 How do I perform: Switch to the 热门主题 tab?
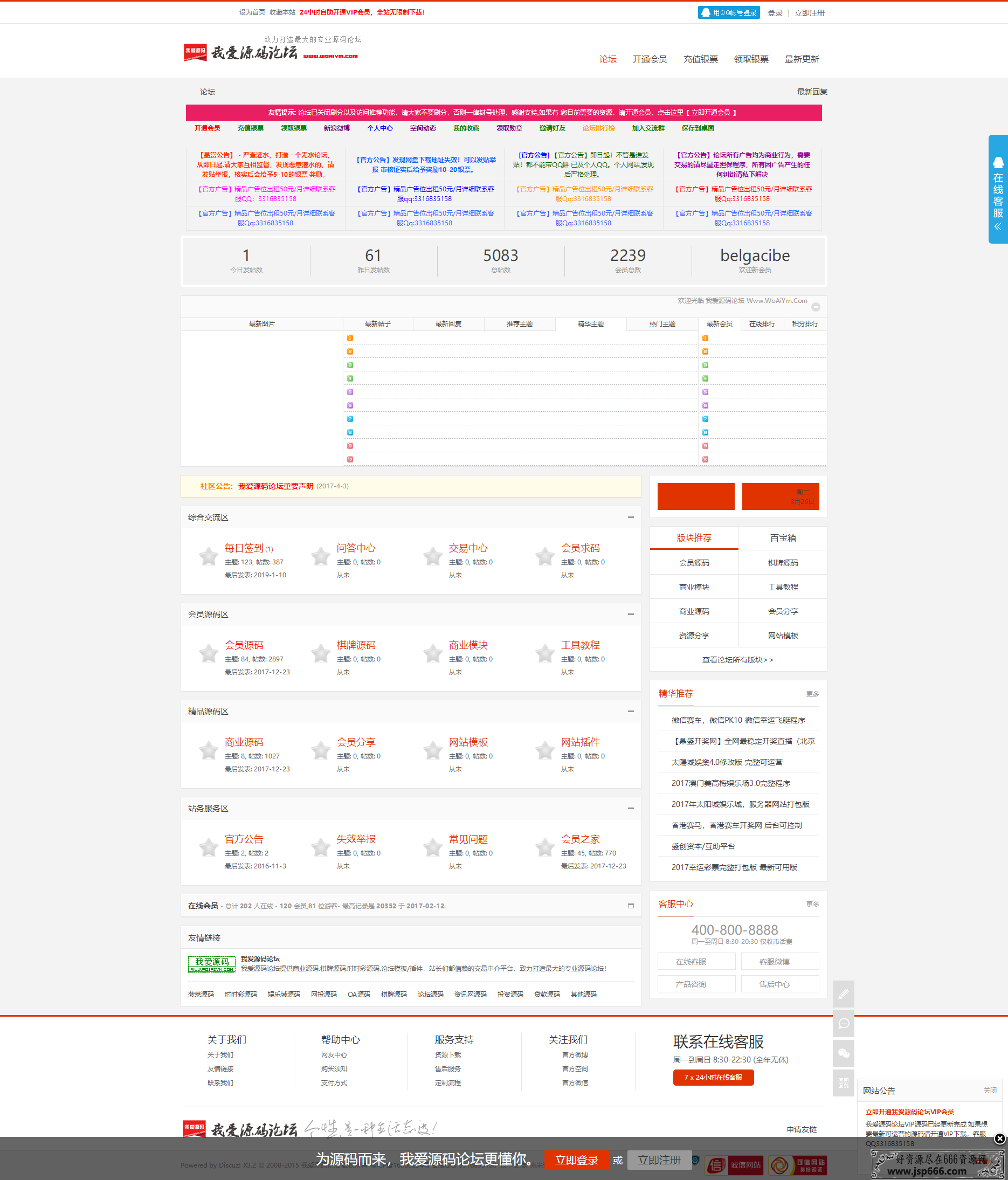pyautogui.click(x=662, y=323)
